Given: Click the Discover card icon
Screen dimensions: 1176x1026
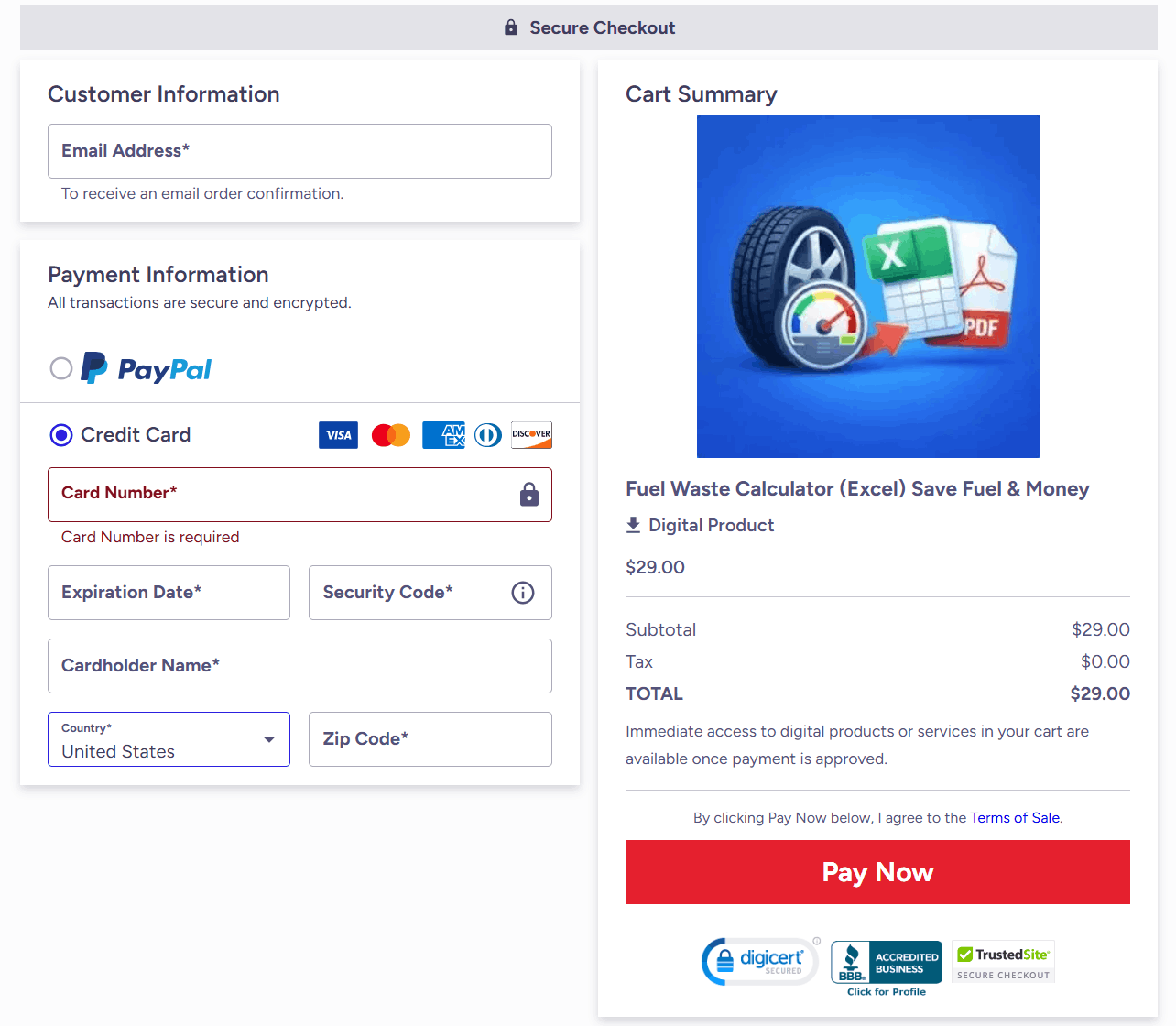Looking at the screenshot, I should click(x=531, y=435).
